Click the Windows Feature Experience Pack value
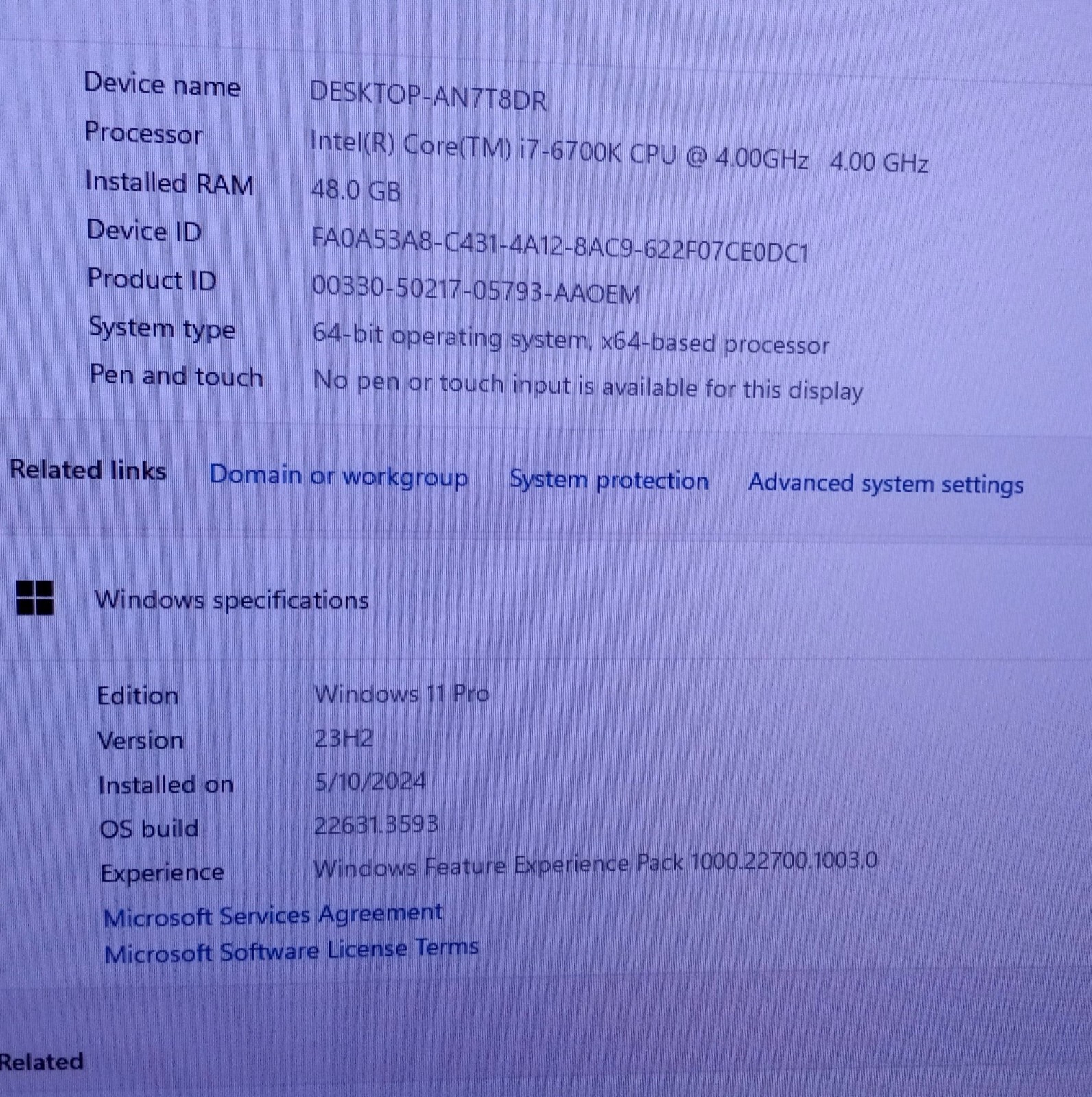 point(595,864)
